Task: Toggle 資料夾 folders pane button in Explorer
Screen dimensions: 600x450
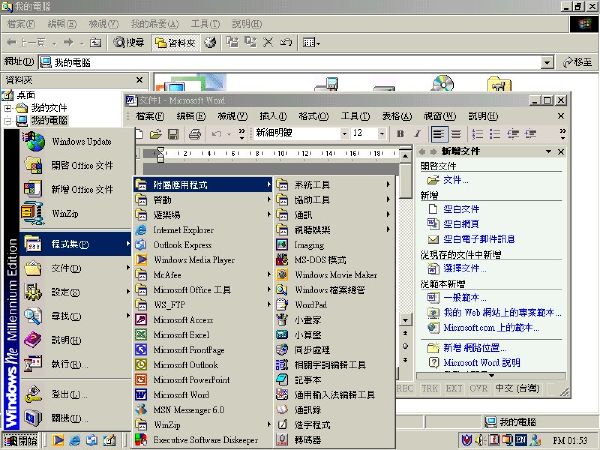Action: coord(175,42)
